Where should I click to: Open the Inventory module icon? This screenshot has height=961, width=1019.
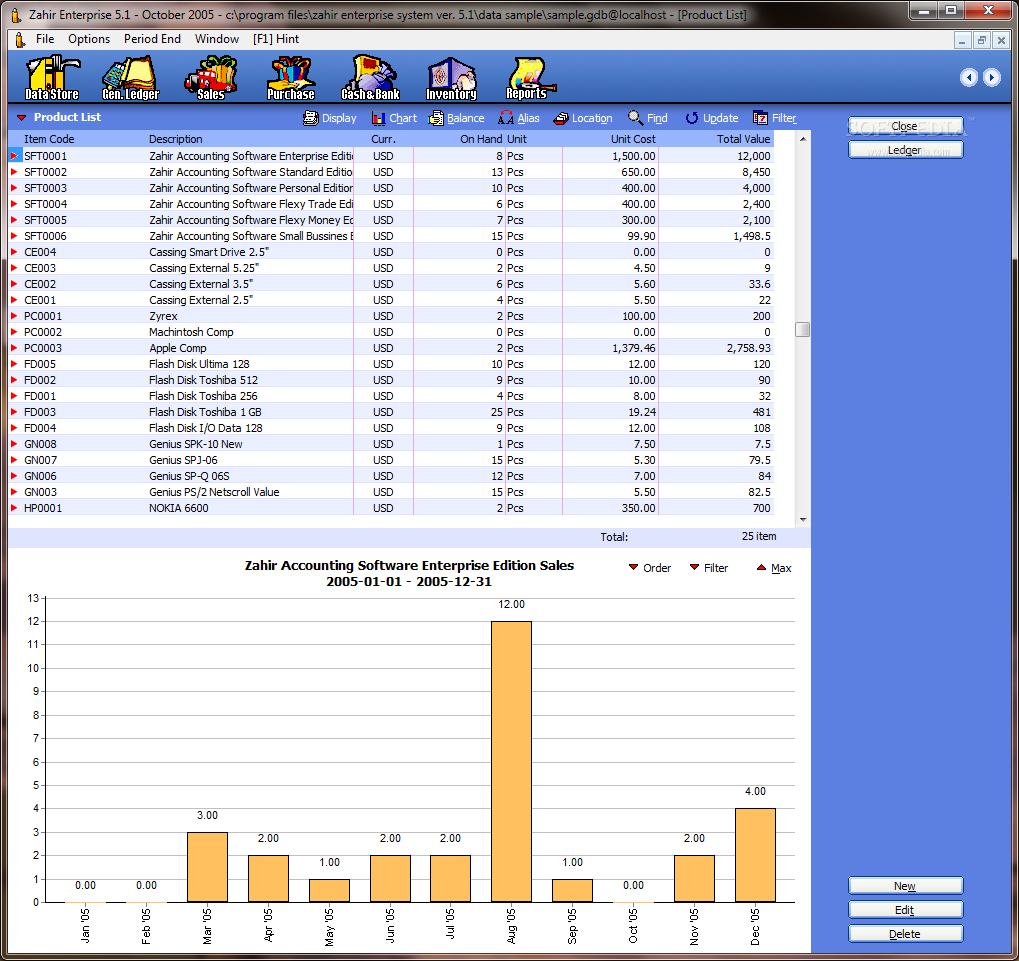coord(452,77)
